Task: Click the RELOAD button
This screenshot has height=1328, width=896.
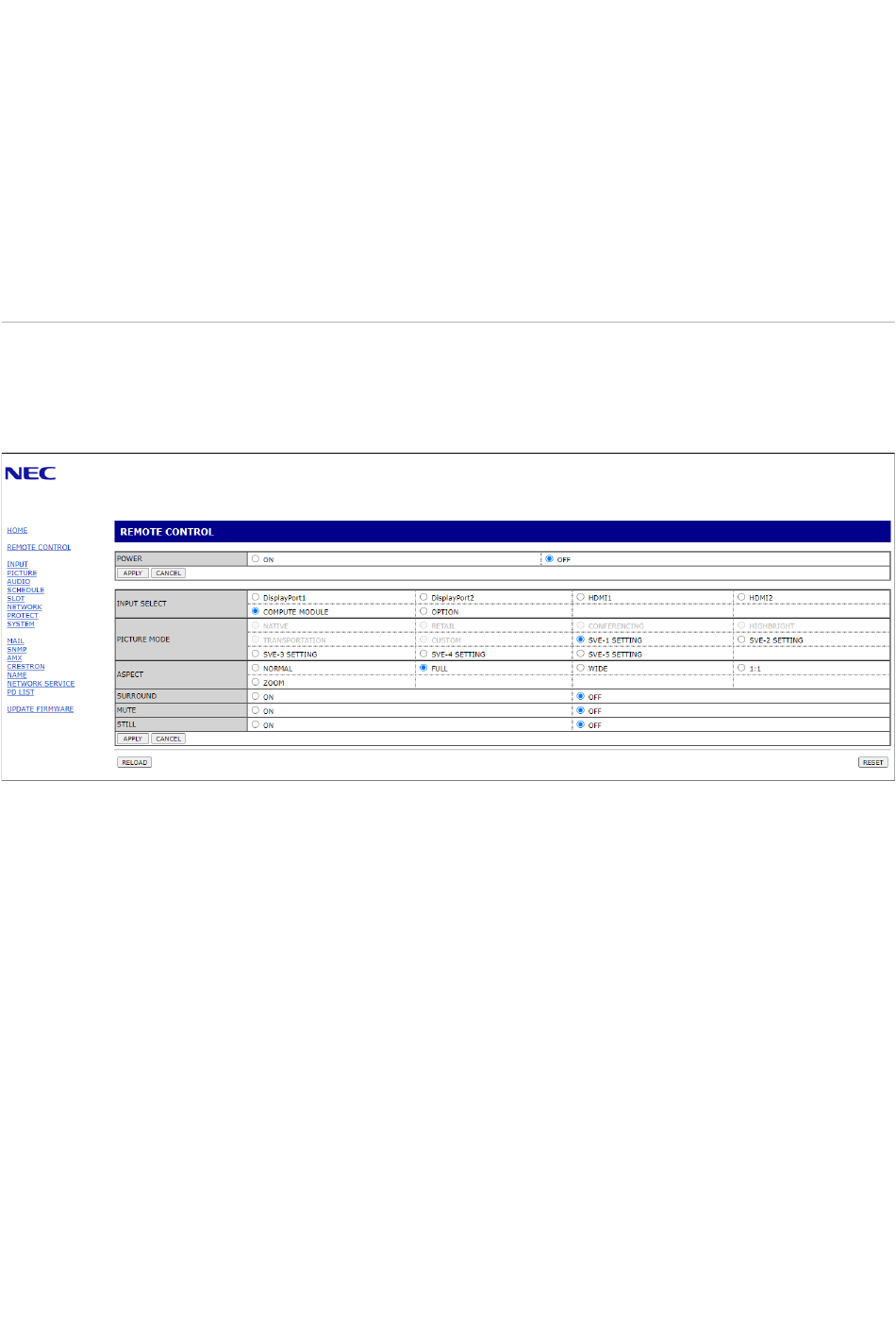Action: coord(134,762)
